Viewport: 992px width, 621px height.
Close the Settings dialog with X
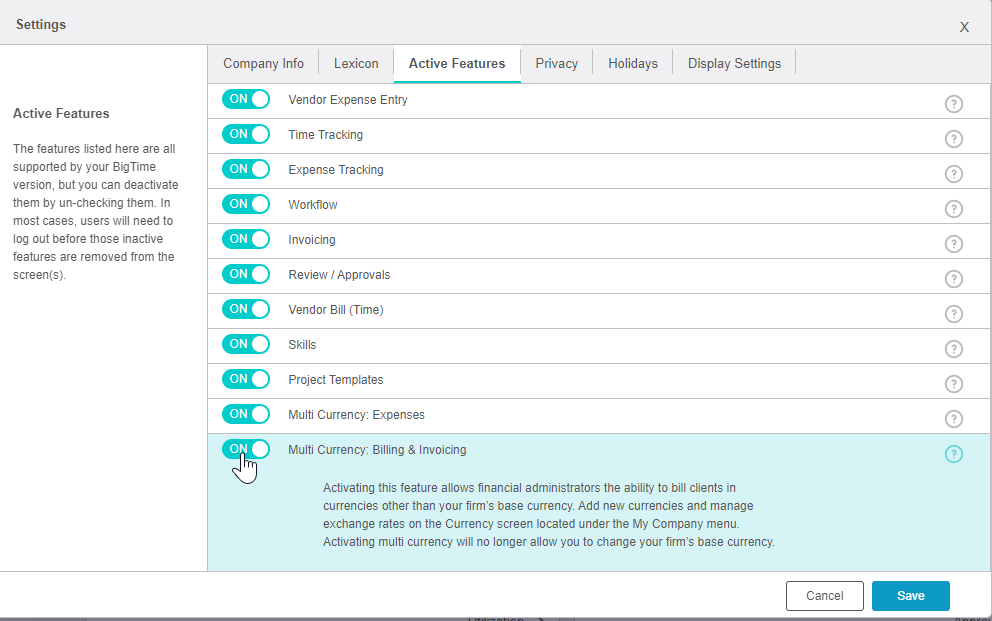(964, 27)
